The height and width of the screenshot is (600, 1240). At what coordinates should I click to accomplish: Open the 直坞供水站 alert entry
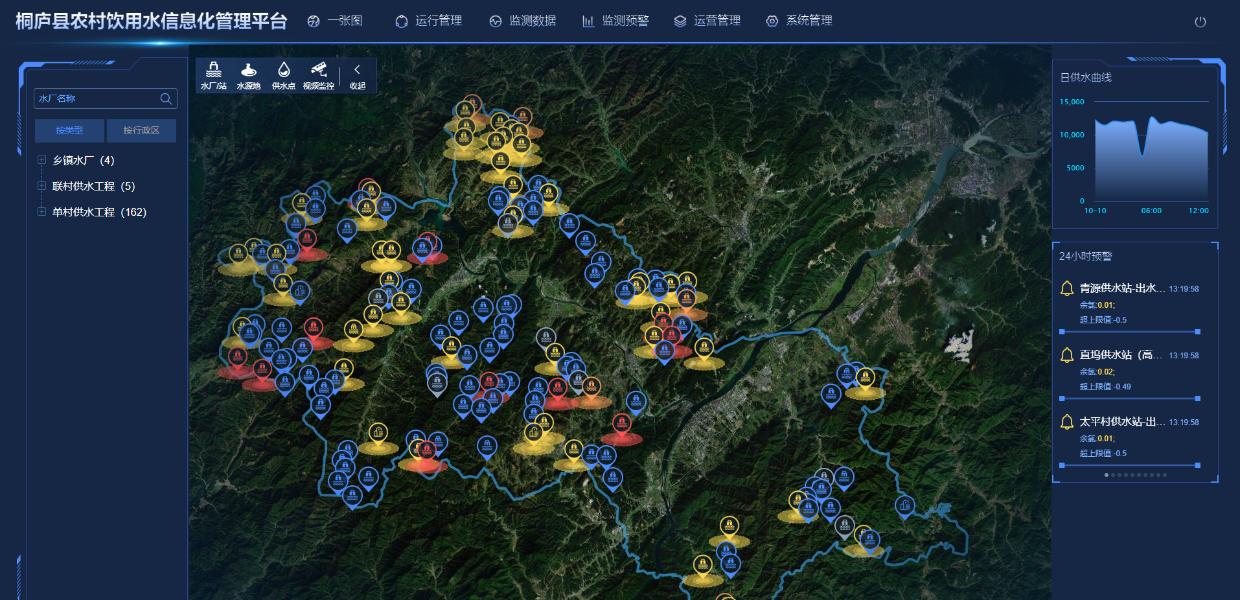(x=1120, y=355)
